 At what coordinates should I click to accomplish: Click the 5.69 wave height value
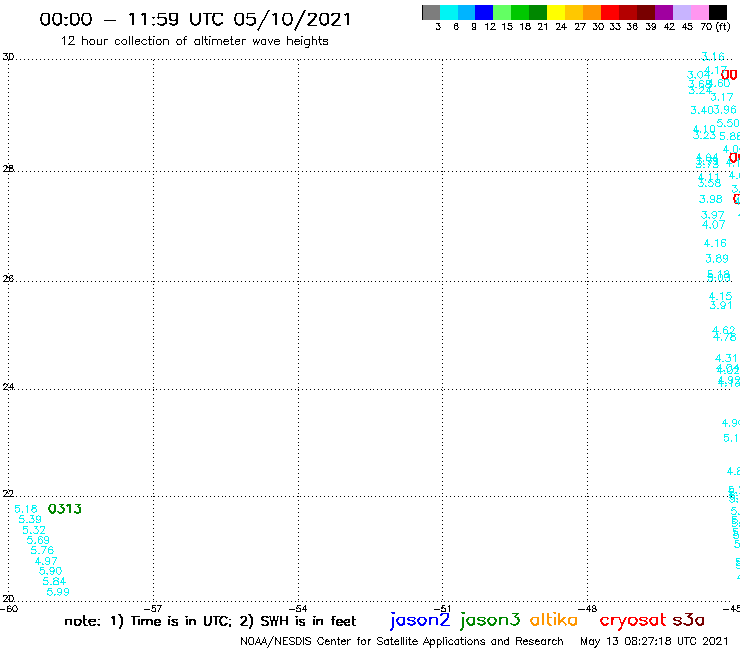[x=38, y=540]
